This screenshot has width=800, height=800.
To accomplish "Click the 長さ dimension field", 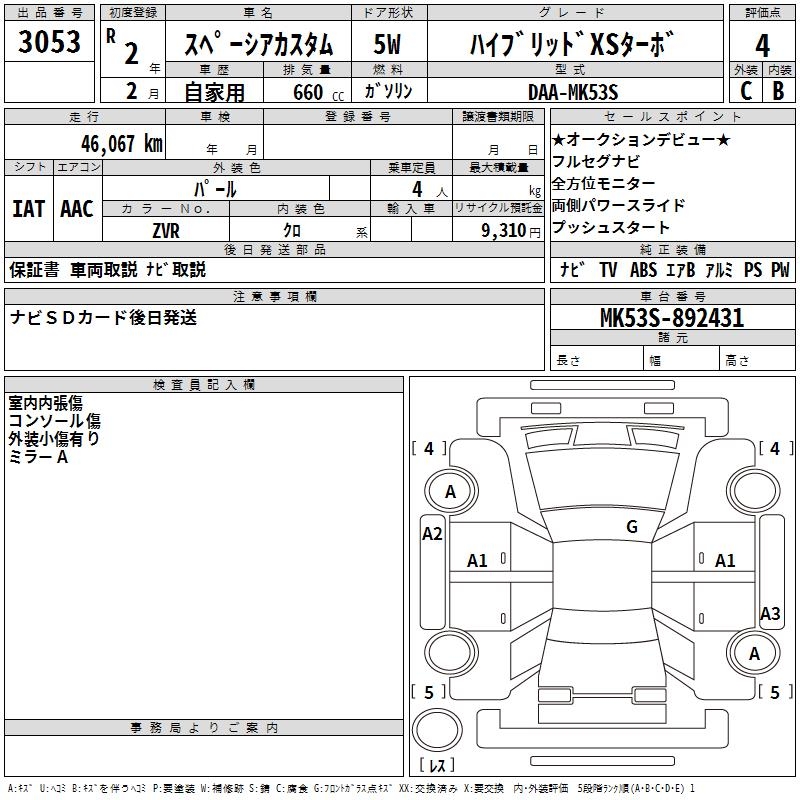I will pos(596,360).
